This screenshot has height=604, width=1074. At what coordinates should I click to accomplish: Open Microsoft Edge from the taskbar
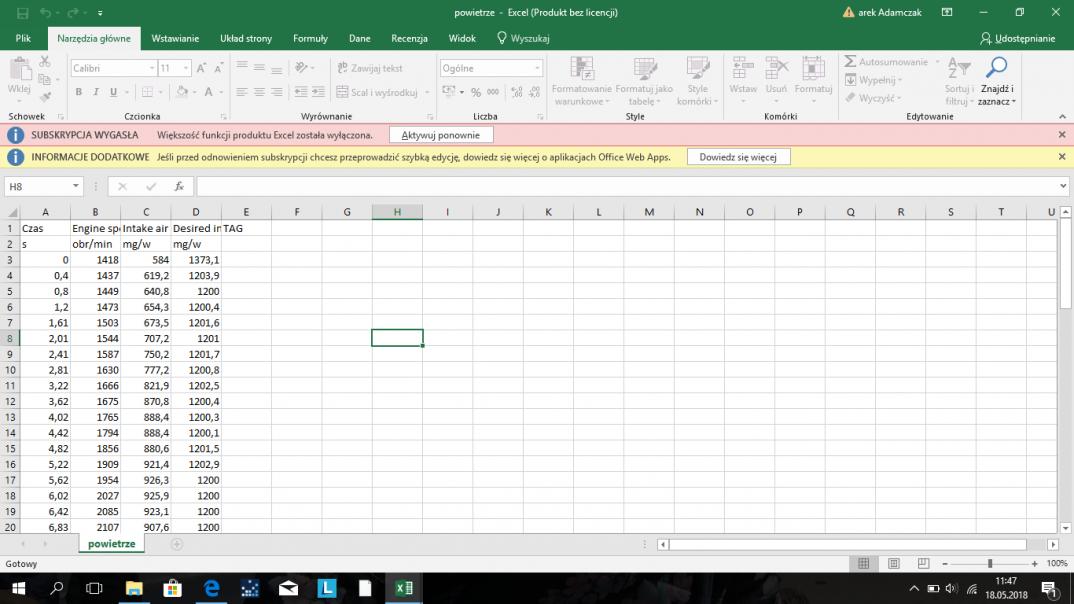tap(212, 589)
